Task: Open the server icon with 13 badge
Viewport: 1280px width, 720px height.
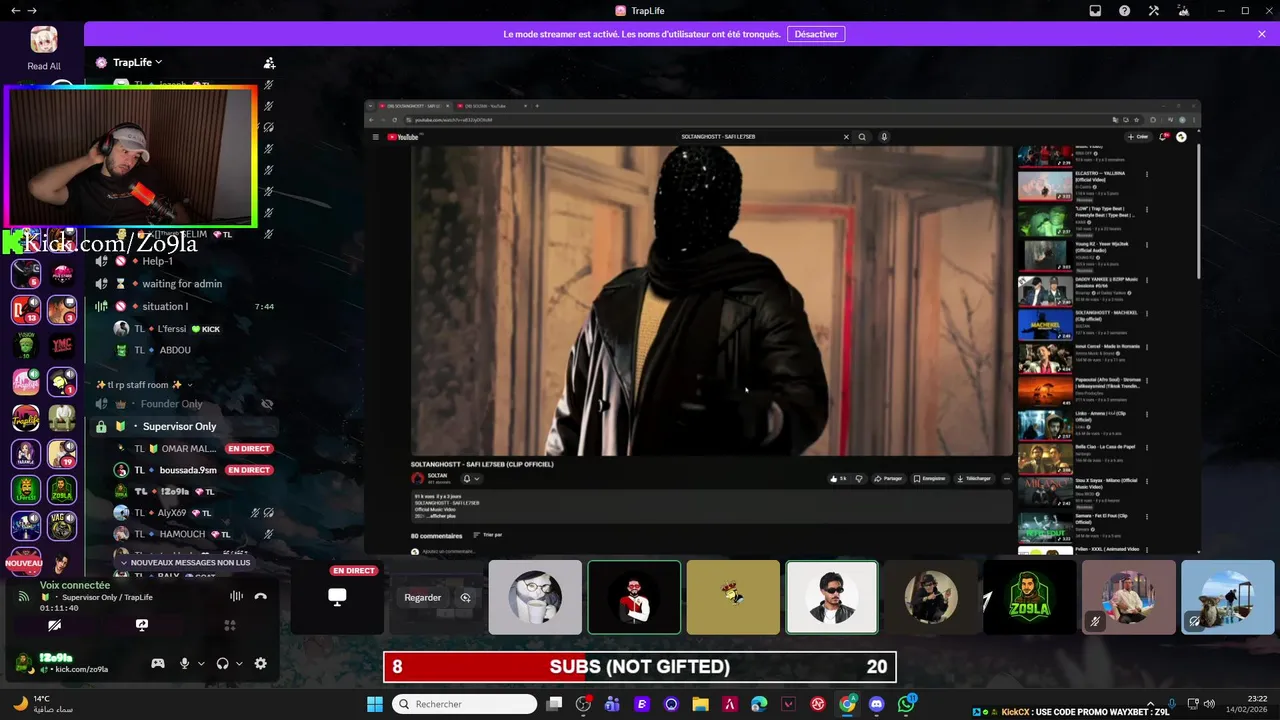Action: [25, 310]
